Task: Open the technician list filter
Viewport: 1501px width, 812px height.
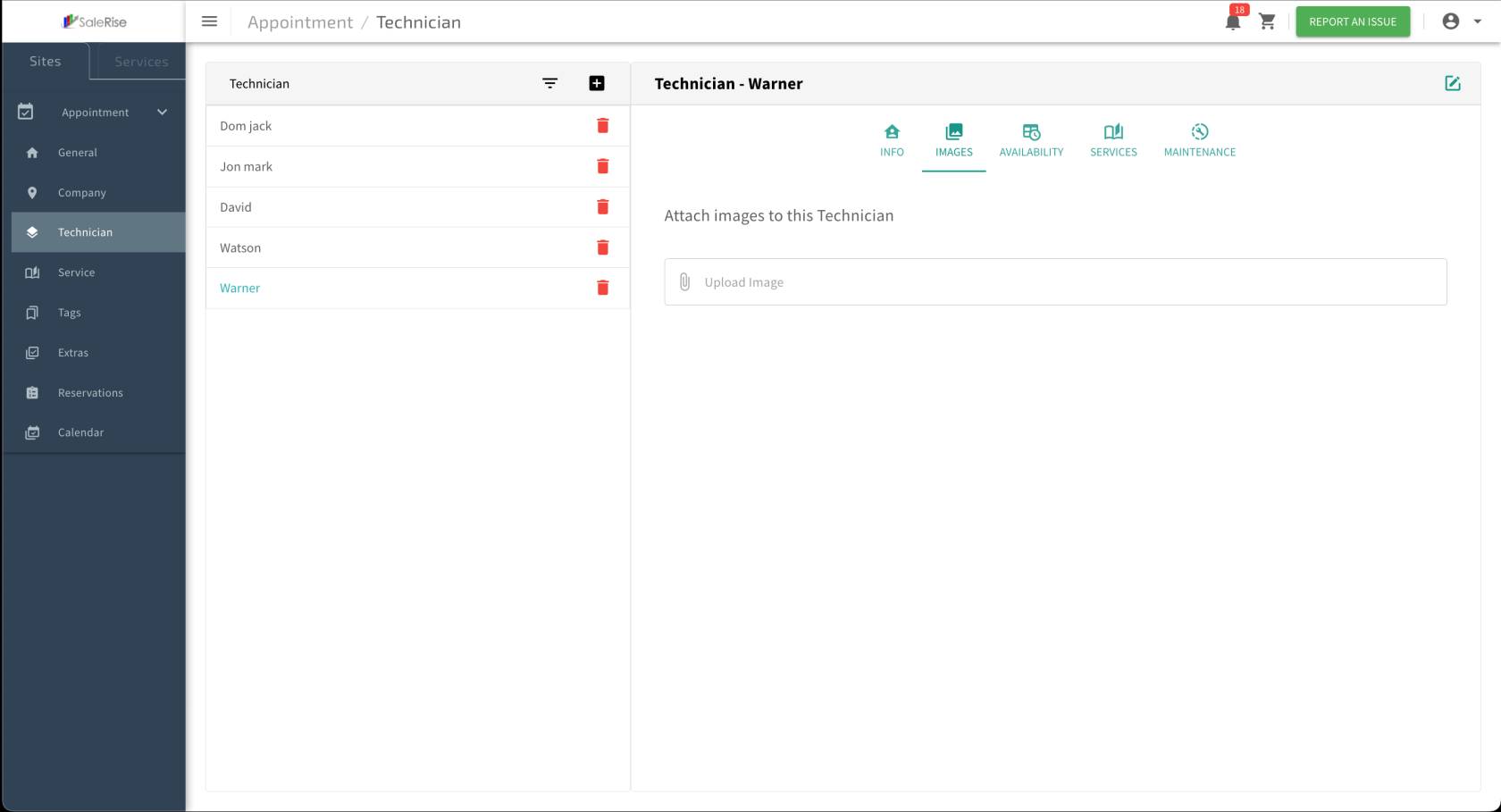Action: [549, 83]
